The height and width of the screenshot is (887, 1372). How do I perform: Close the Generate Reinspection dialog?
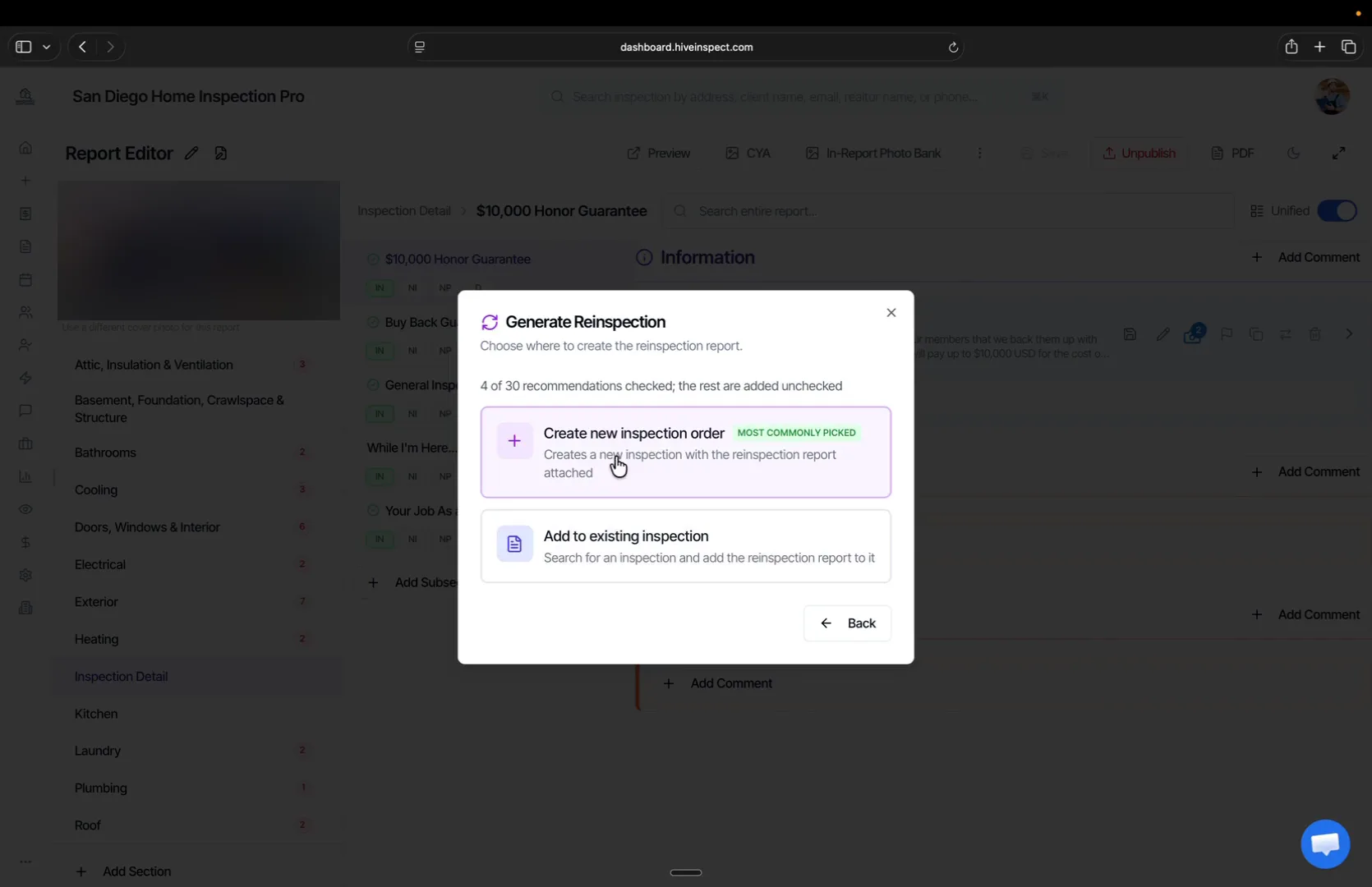(x=891, y=313)
